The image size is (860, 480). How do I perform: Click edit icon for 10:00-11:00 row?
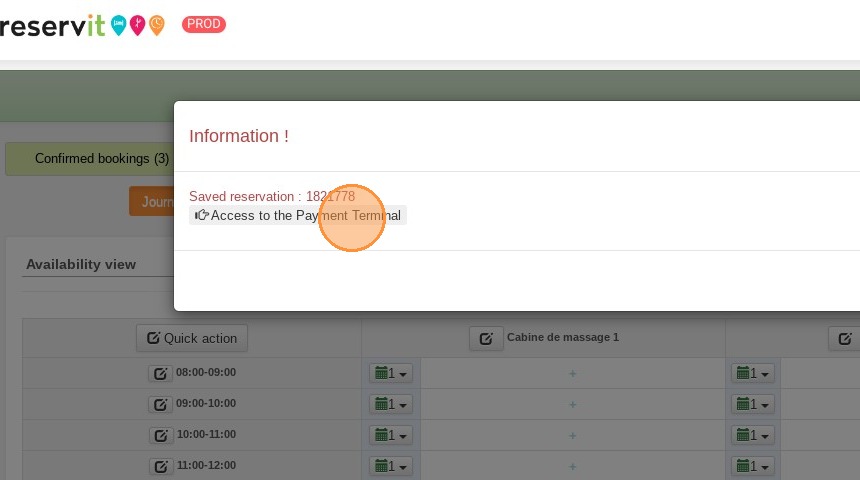(161, 436)
